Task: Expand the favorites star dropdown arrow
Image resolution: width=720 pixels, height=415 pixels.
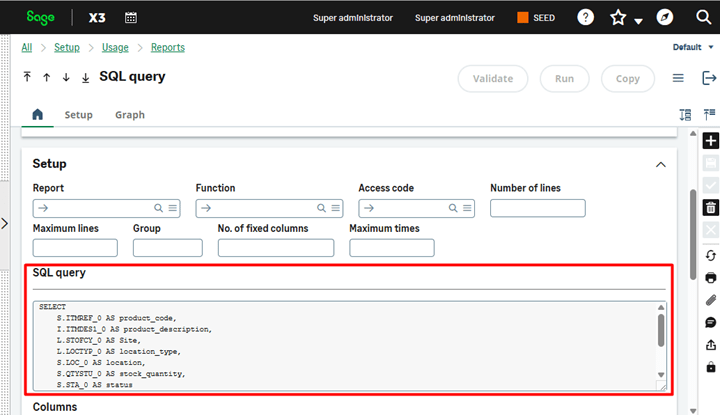Action: (x=638, y=21)
